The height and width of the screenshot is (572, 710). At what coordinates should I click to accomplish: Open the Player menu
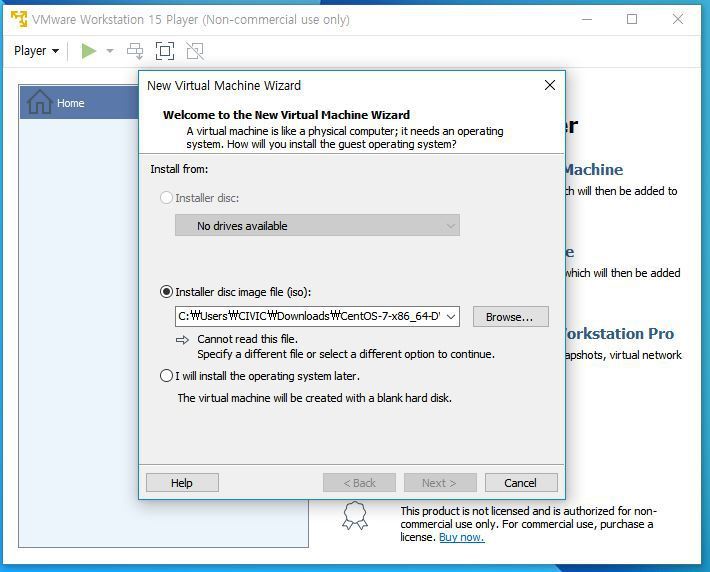pos(36,51)
